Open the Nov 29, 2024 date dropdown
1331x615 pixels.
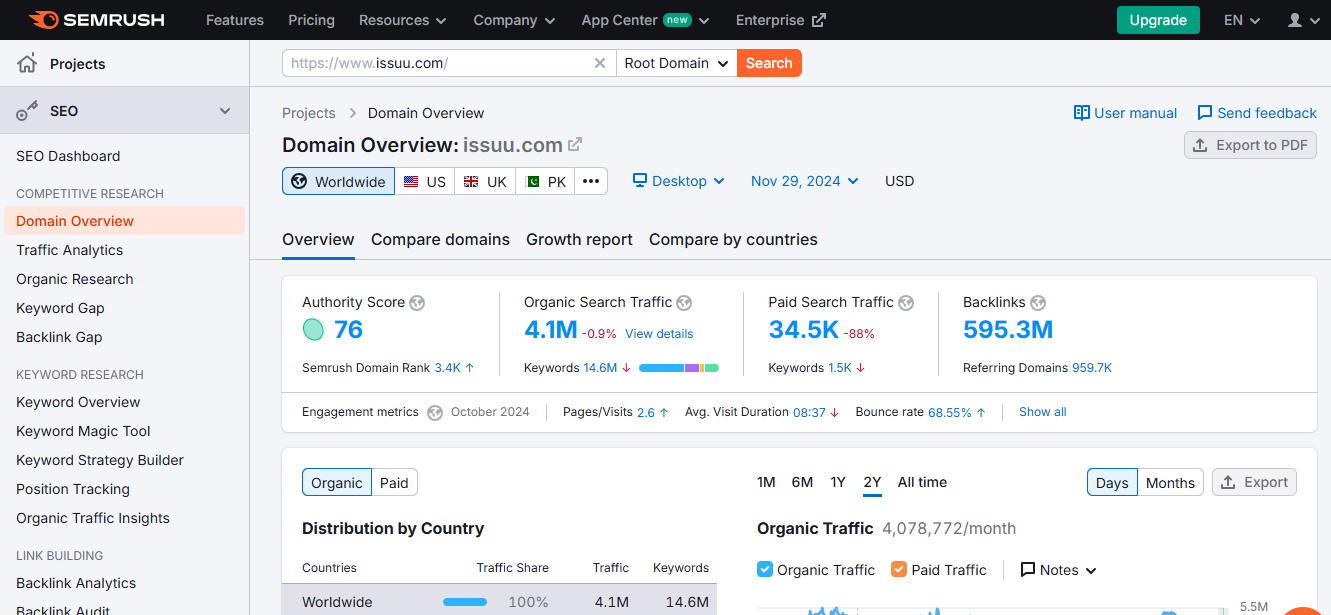[805, 181]
